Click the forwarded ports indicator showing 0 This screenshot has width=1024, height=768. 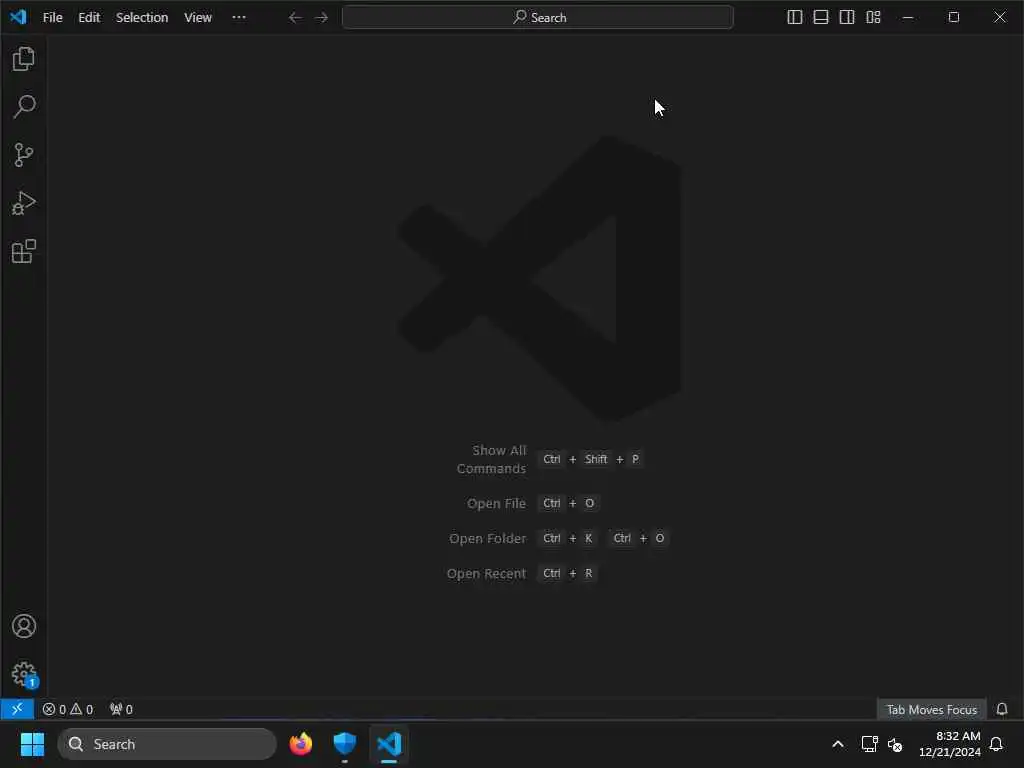coord(121,709)
